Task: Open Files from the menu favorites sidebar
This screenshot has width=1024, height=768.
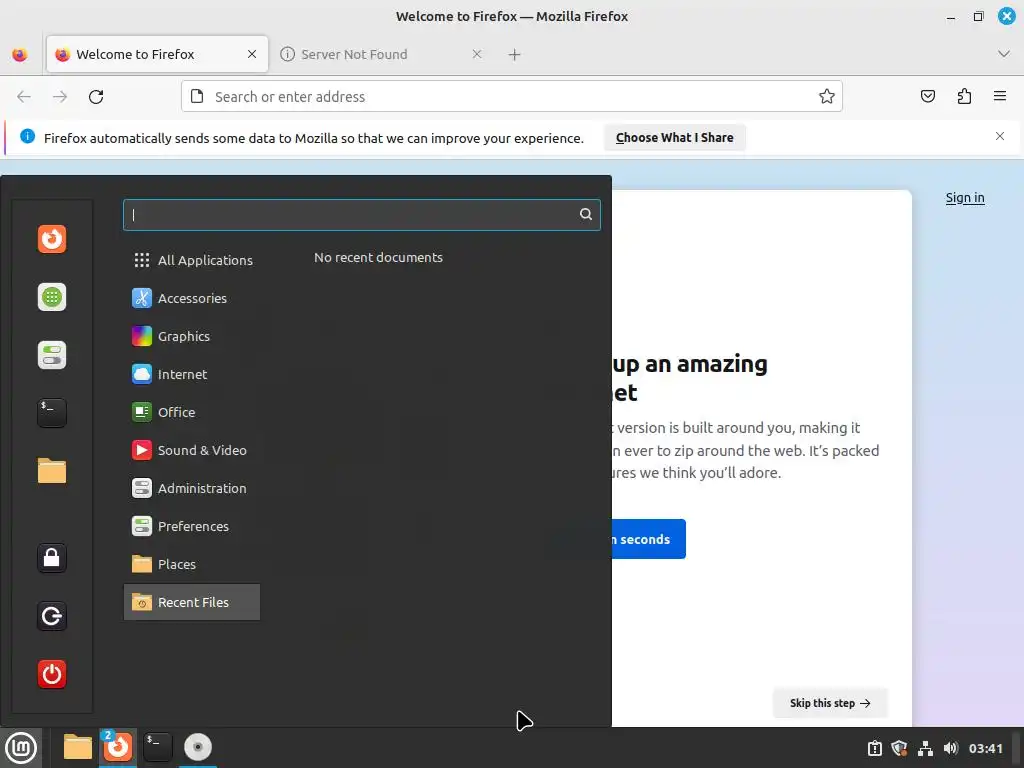Action: [52, 471]
